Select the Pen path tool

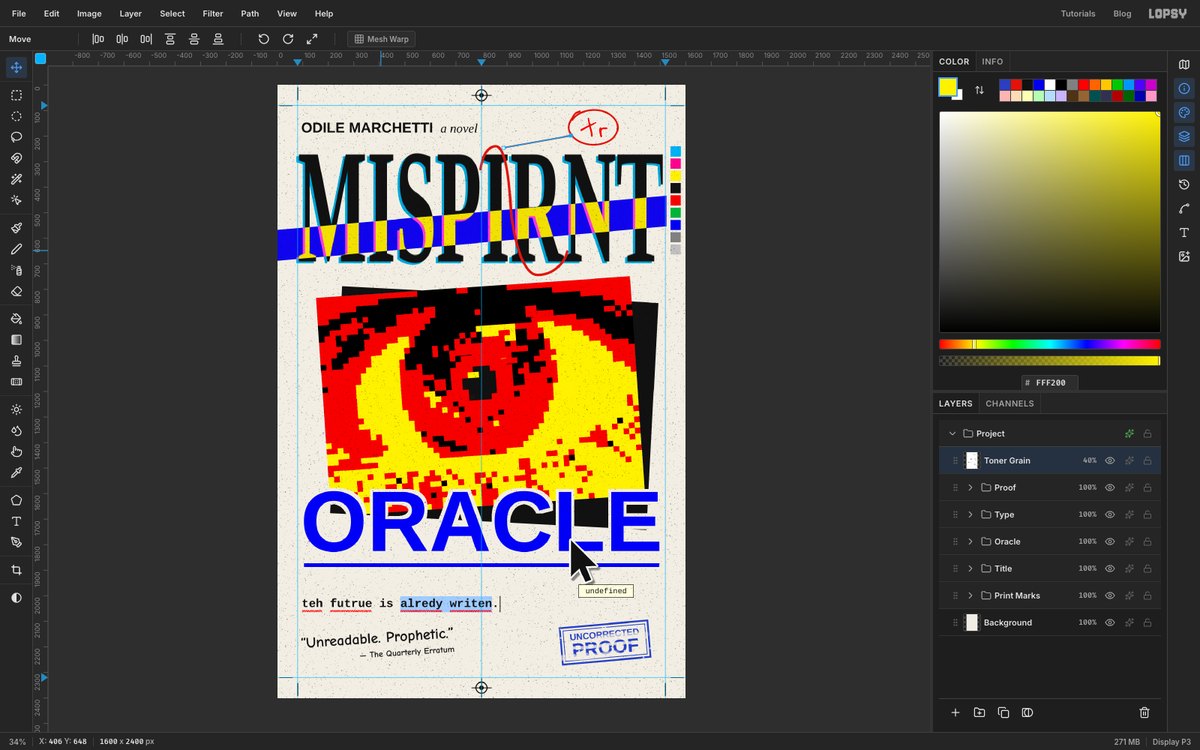[x=16, y=542]
